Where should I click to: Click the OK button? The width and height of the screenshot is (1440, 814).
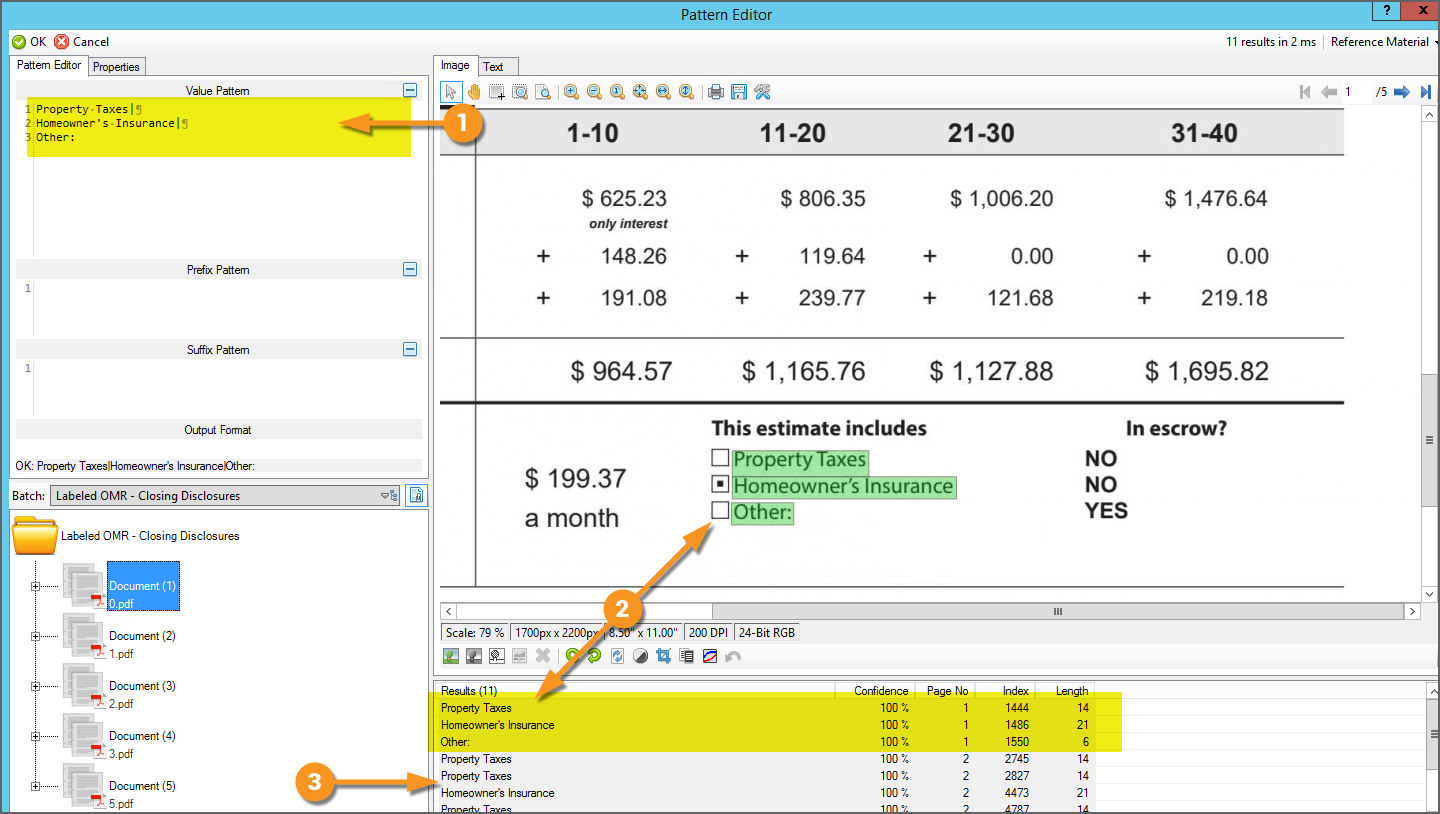[29, 42]
